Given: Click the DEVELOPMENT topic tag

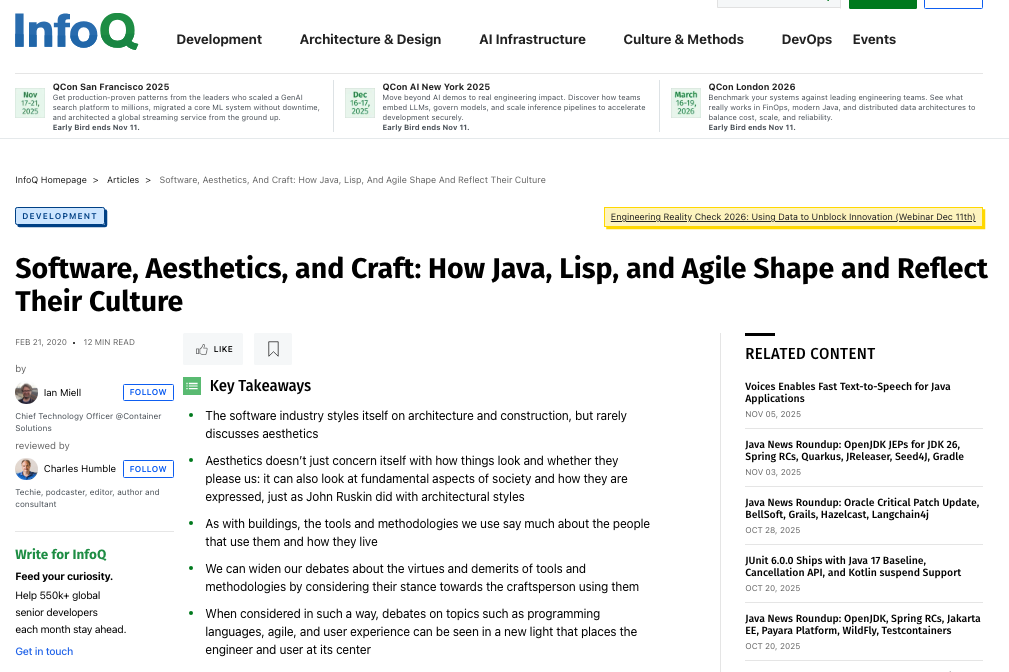Looking at the screenshot, I should (60, 216).
